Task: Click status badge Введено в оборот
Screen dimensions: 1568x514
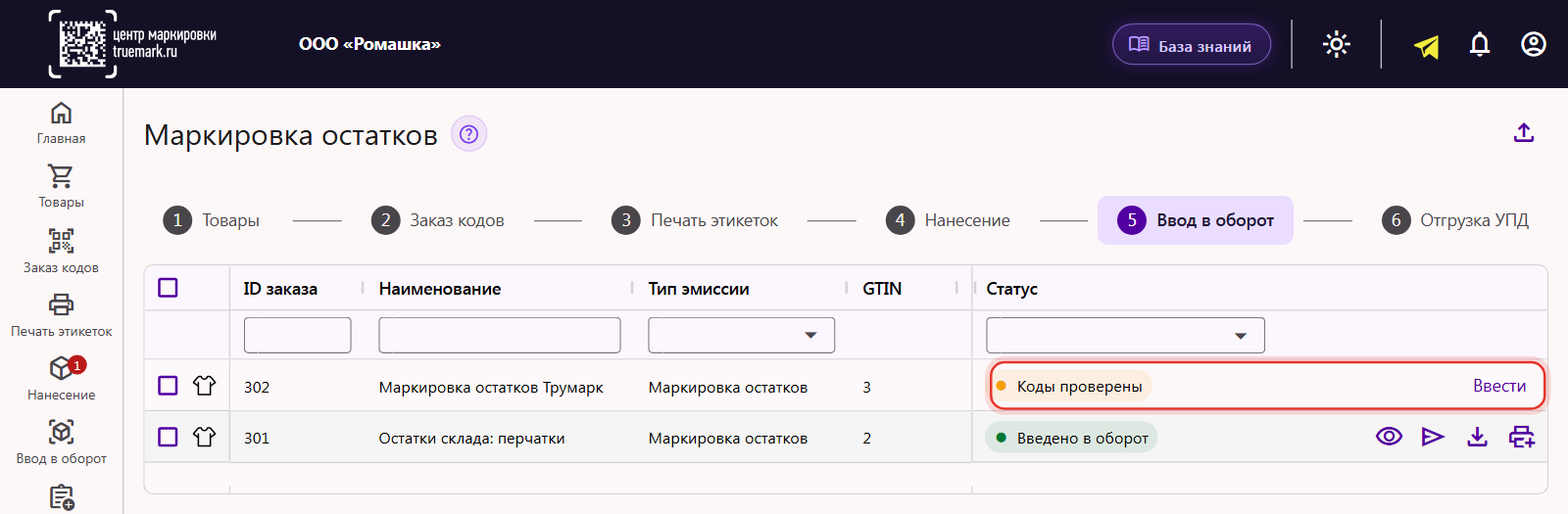Action: coord(1071,438)
